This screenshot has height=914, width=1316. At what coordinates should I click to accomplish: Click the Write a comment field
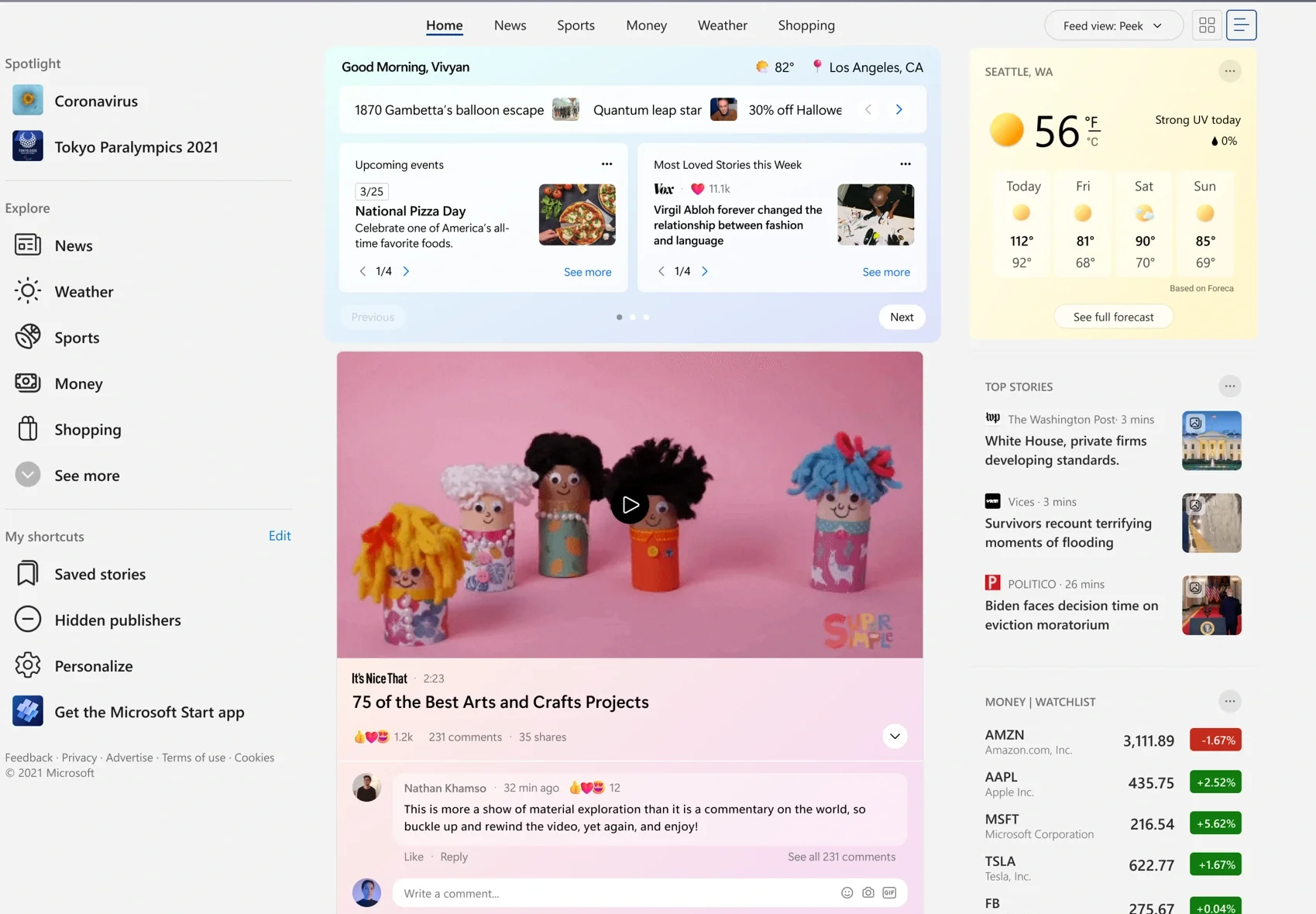pyautogui.click(x=650, y=893)
